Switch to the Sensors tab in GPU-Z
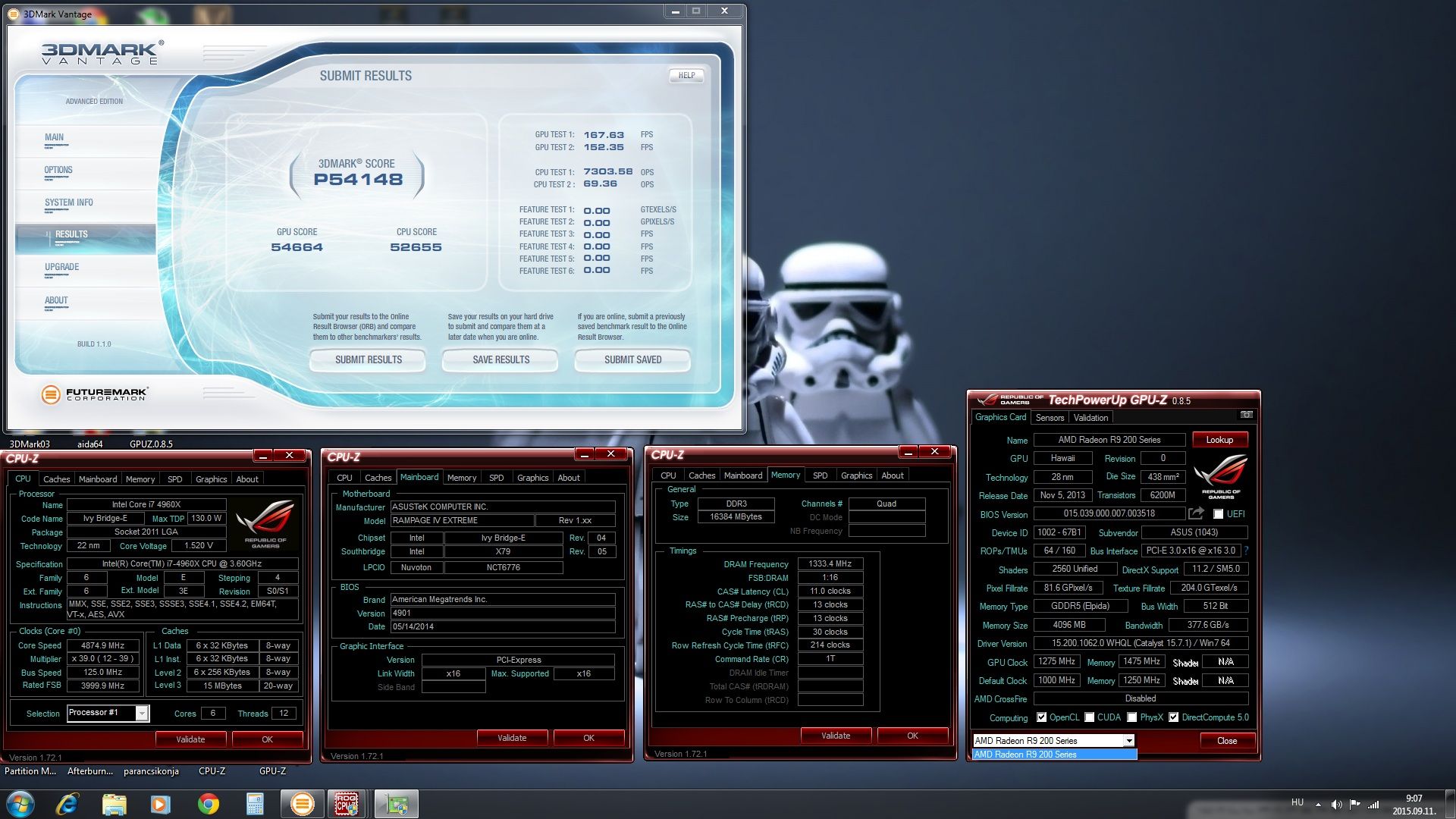Screen dimensions: 1456x819 pos(1050,418)
